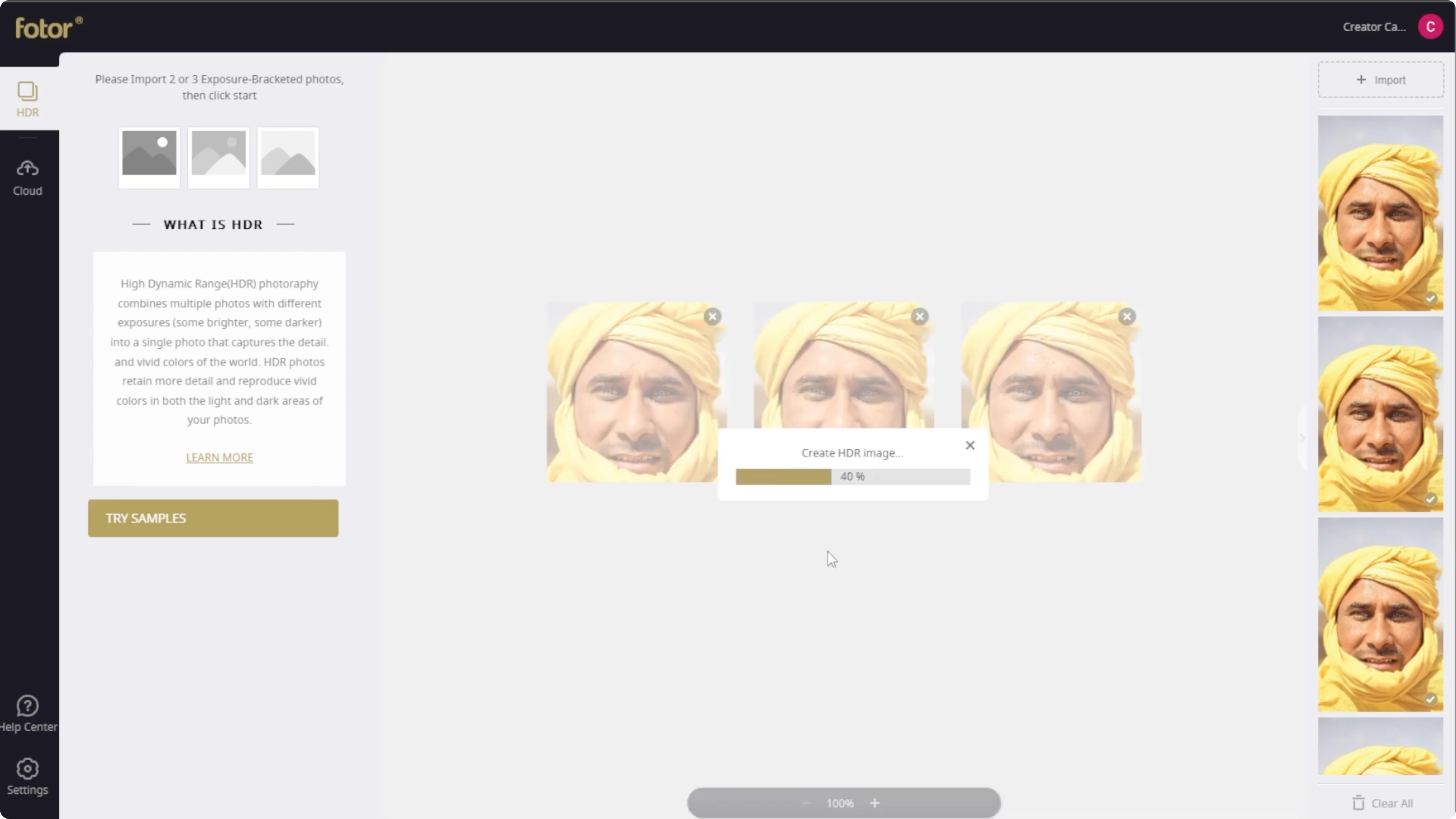This screenshot has height=819, width=1456.
Task: Select the dark exposure placeholder icon
Action: 149,158
